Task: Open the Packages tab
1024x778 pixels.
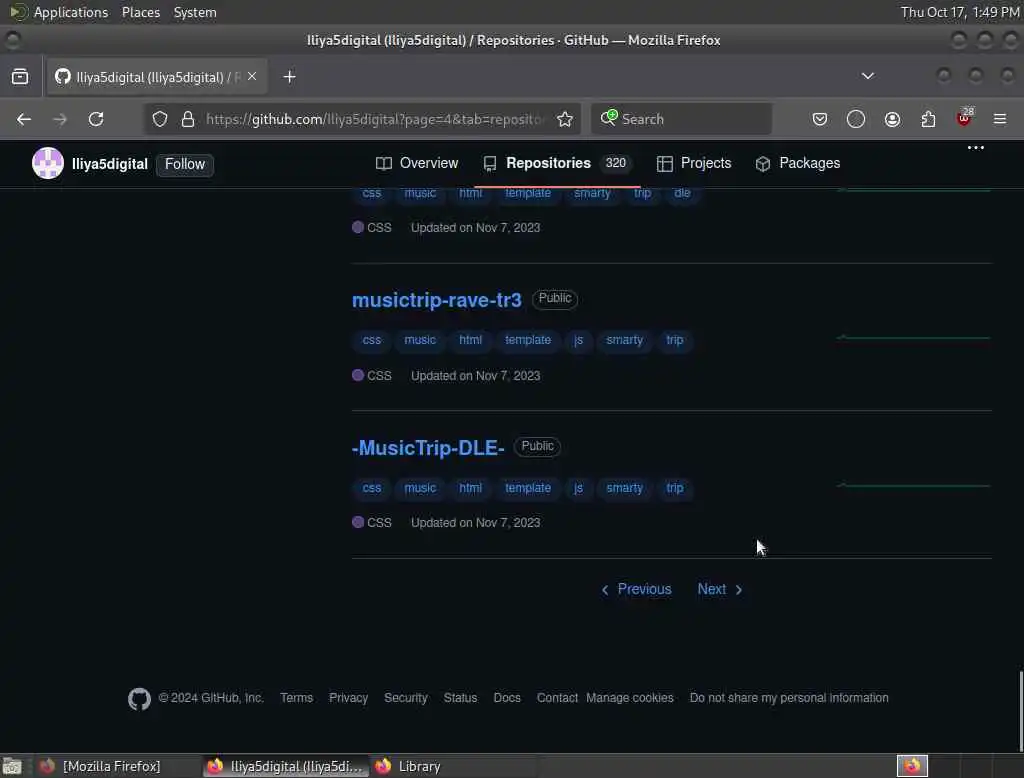Action: (x=797, y=163)
